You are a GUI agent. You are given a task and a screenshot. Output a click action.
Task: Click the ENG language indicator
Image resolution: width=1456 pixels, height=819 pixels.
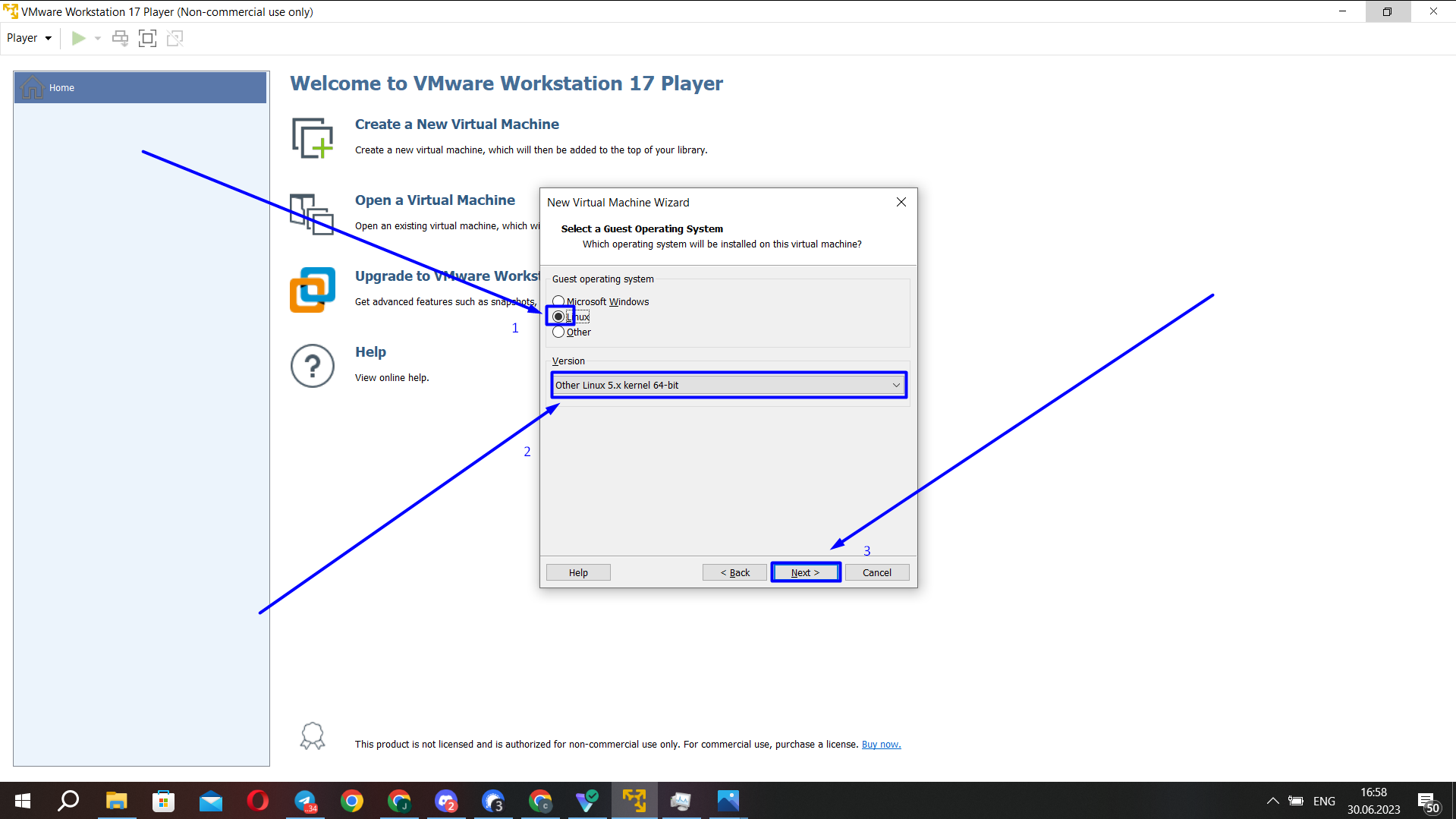[x=1324, y=801]
